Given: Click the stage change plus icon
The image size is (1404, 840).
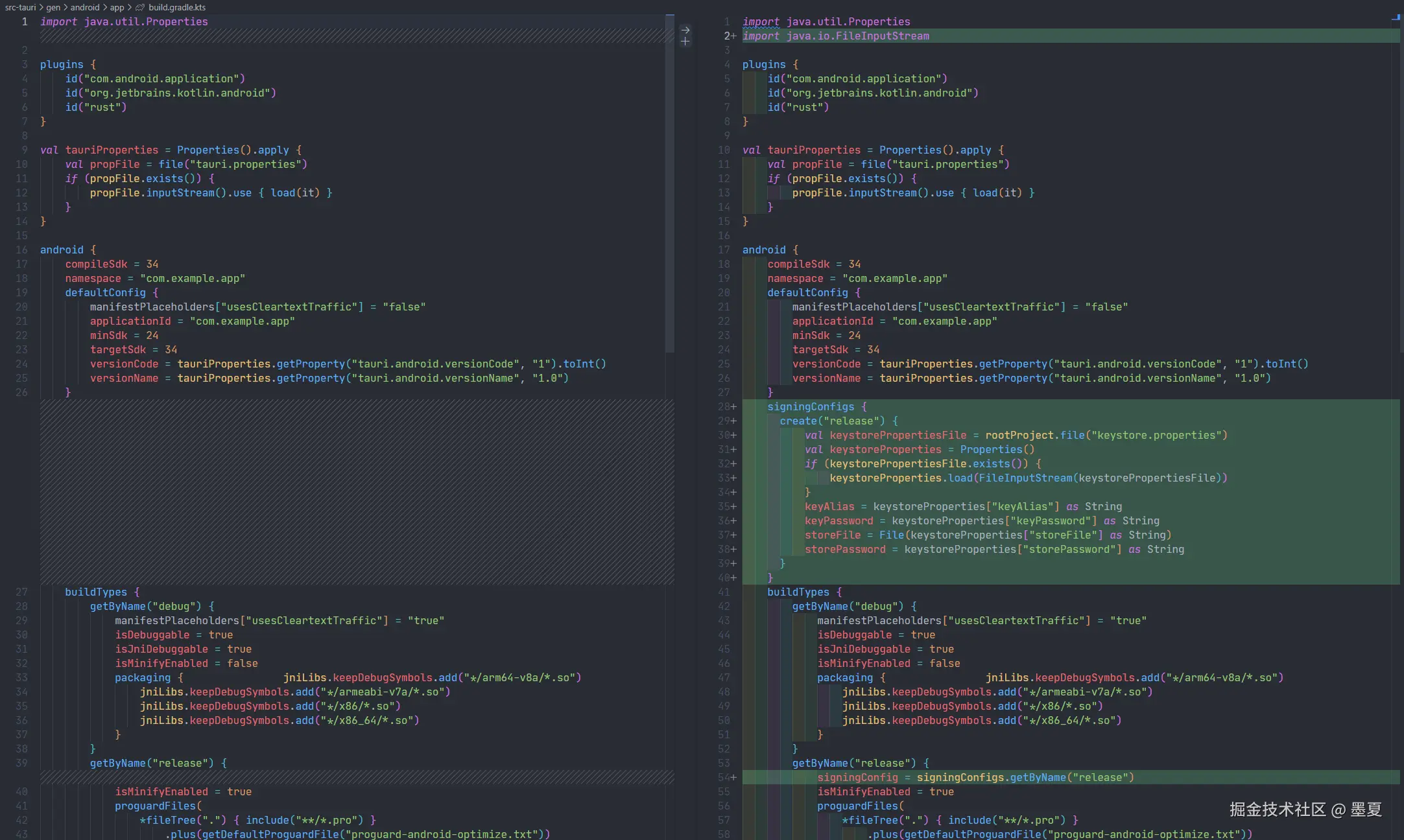Looking at the screenshot, I should coord(685,41).
